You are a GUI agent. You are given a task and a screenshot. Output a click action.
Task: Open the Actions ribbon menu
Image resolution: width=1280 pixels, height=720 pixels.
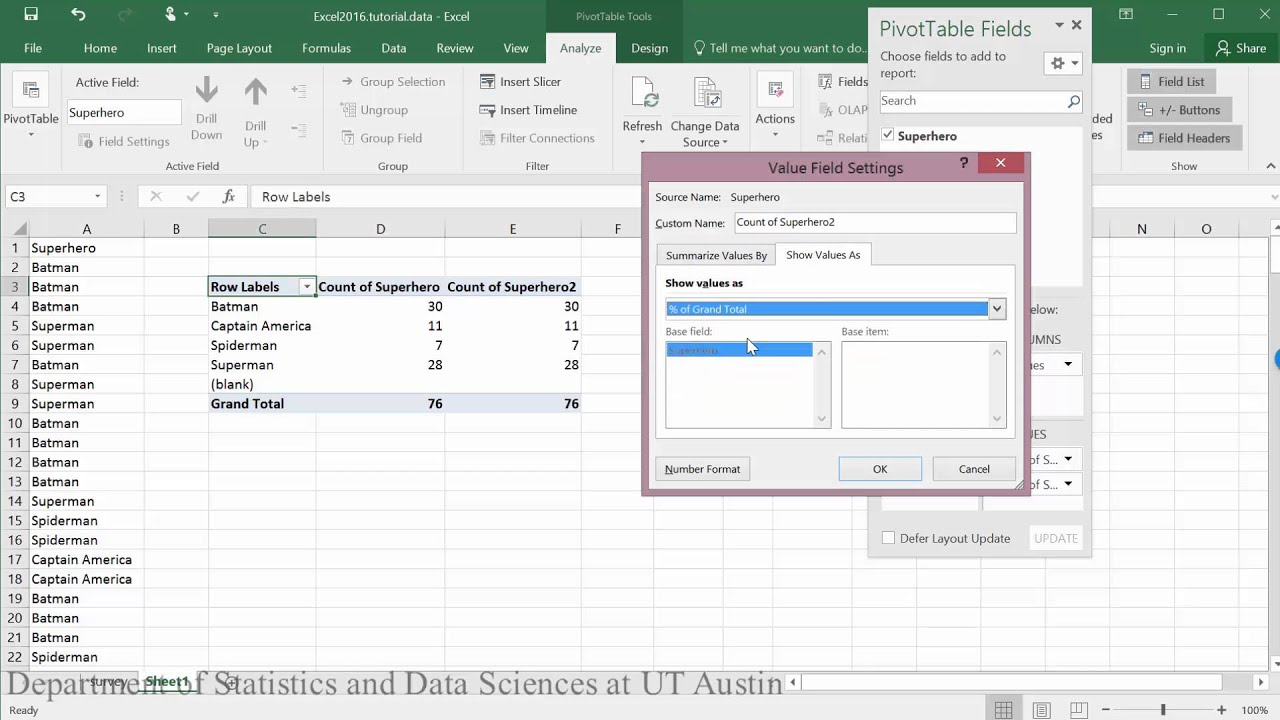[775, 105]
